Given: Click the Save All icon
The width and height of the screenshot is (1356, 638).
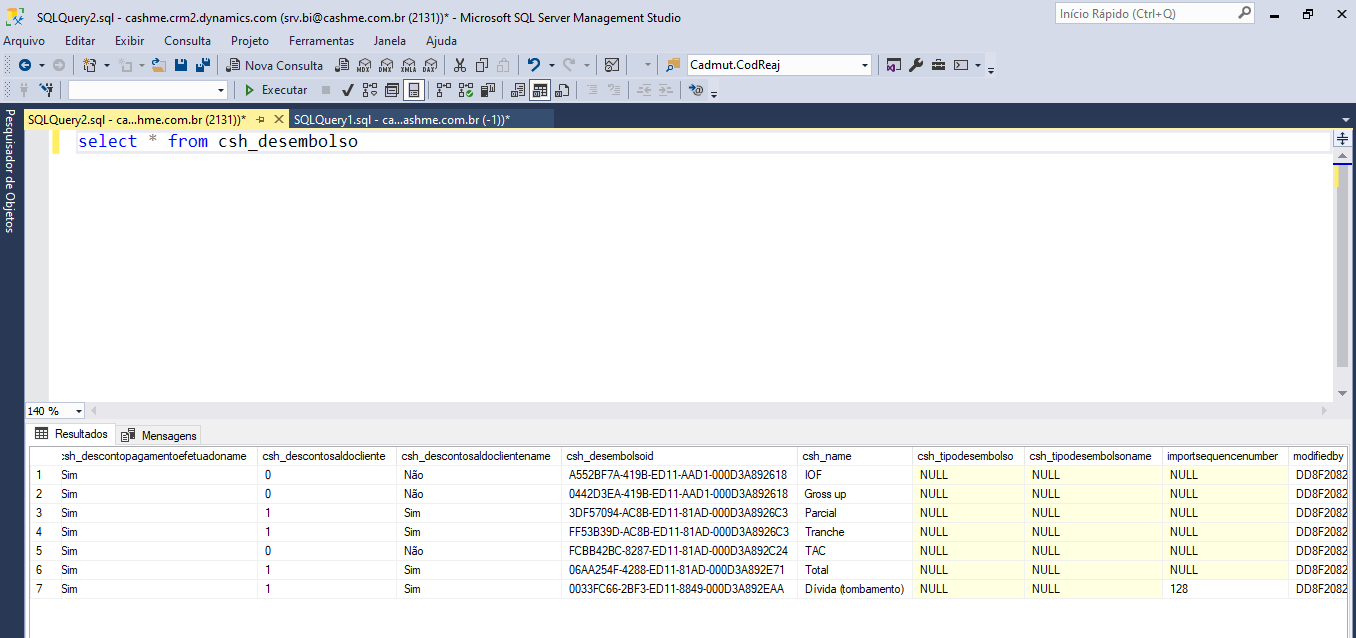Looking at the screenshot, I should (x=203, y=65).
